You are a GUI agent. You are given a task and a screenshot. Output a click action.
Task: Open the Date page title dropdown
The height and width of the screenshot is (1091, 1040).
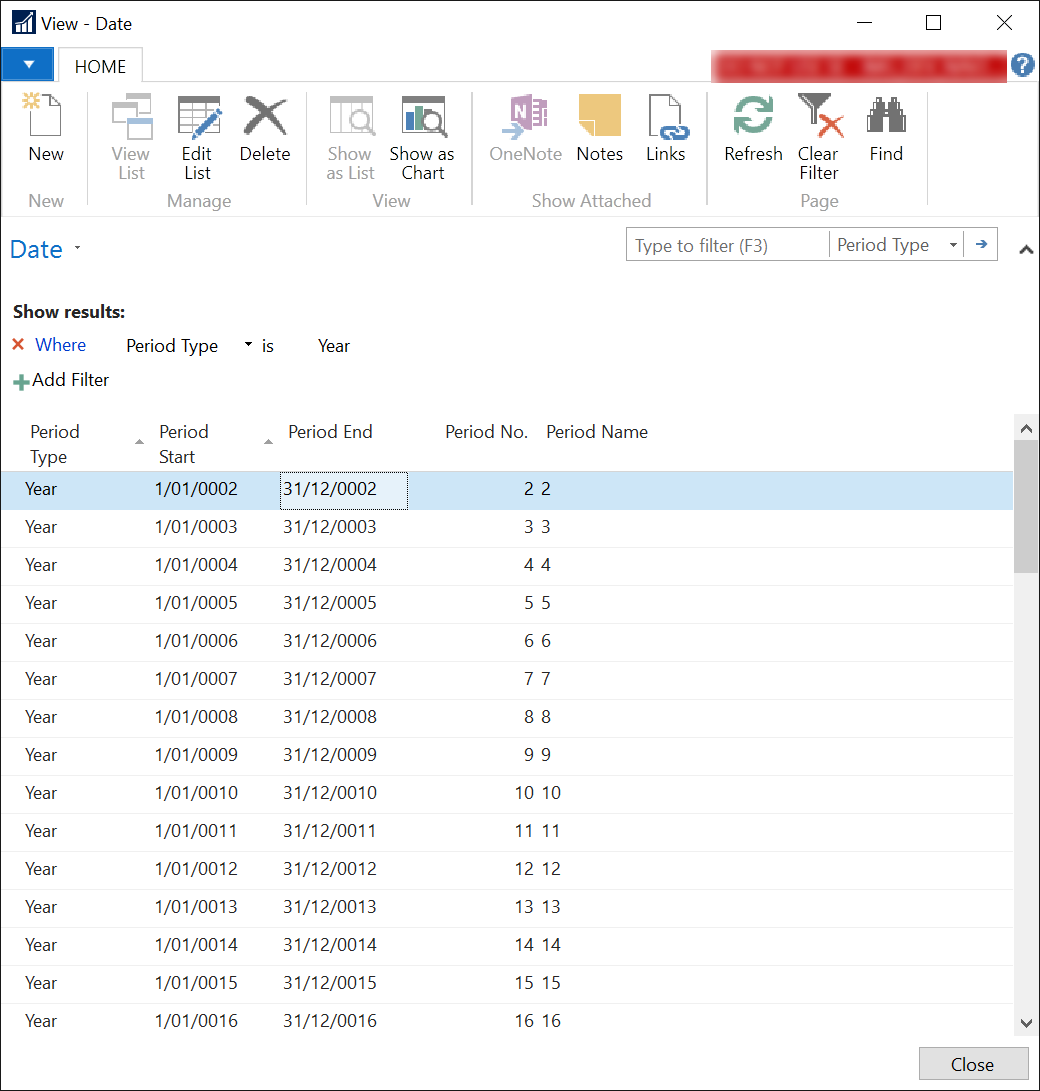tap(77, 249)
